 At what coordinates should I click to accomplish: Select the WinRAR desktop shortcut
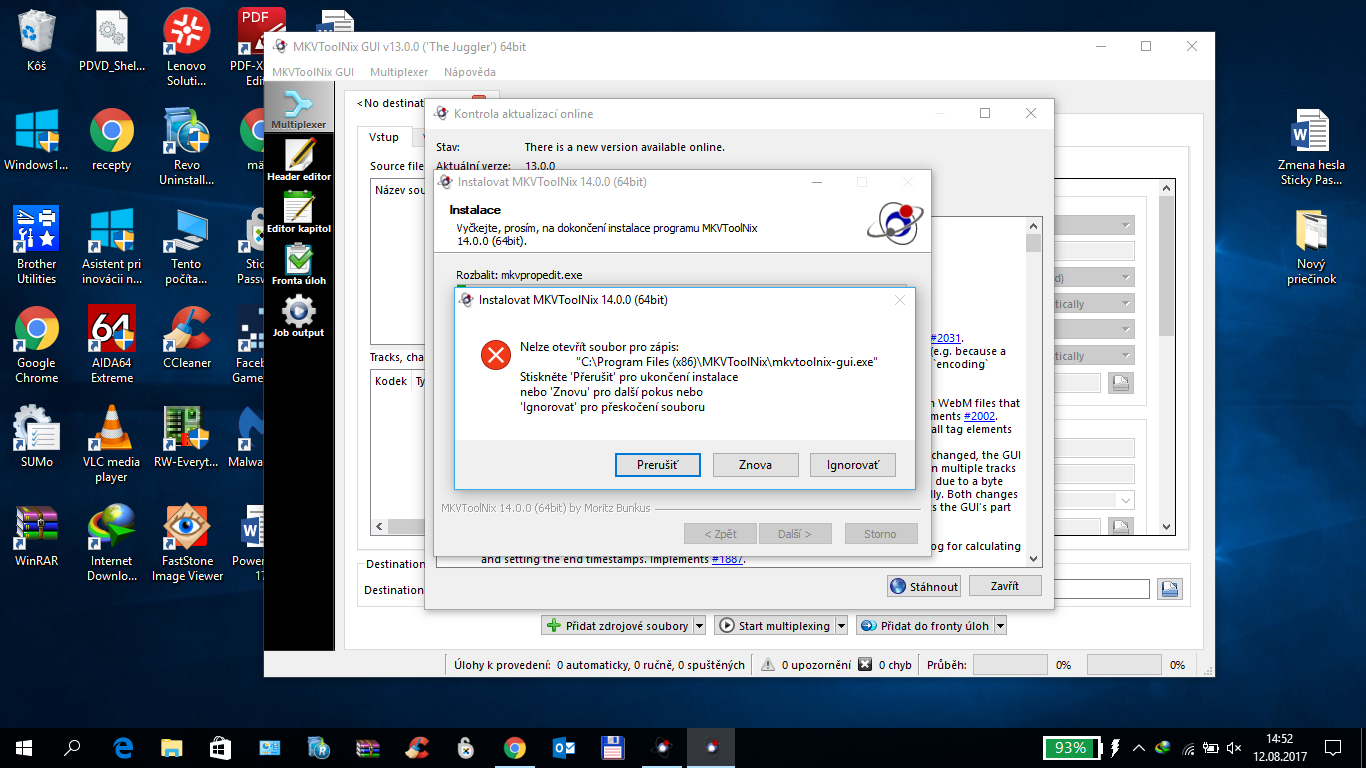point(37,536)
